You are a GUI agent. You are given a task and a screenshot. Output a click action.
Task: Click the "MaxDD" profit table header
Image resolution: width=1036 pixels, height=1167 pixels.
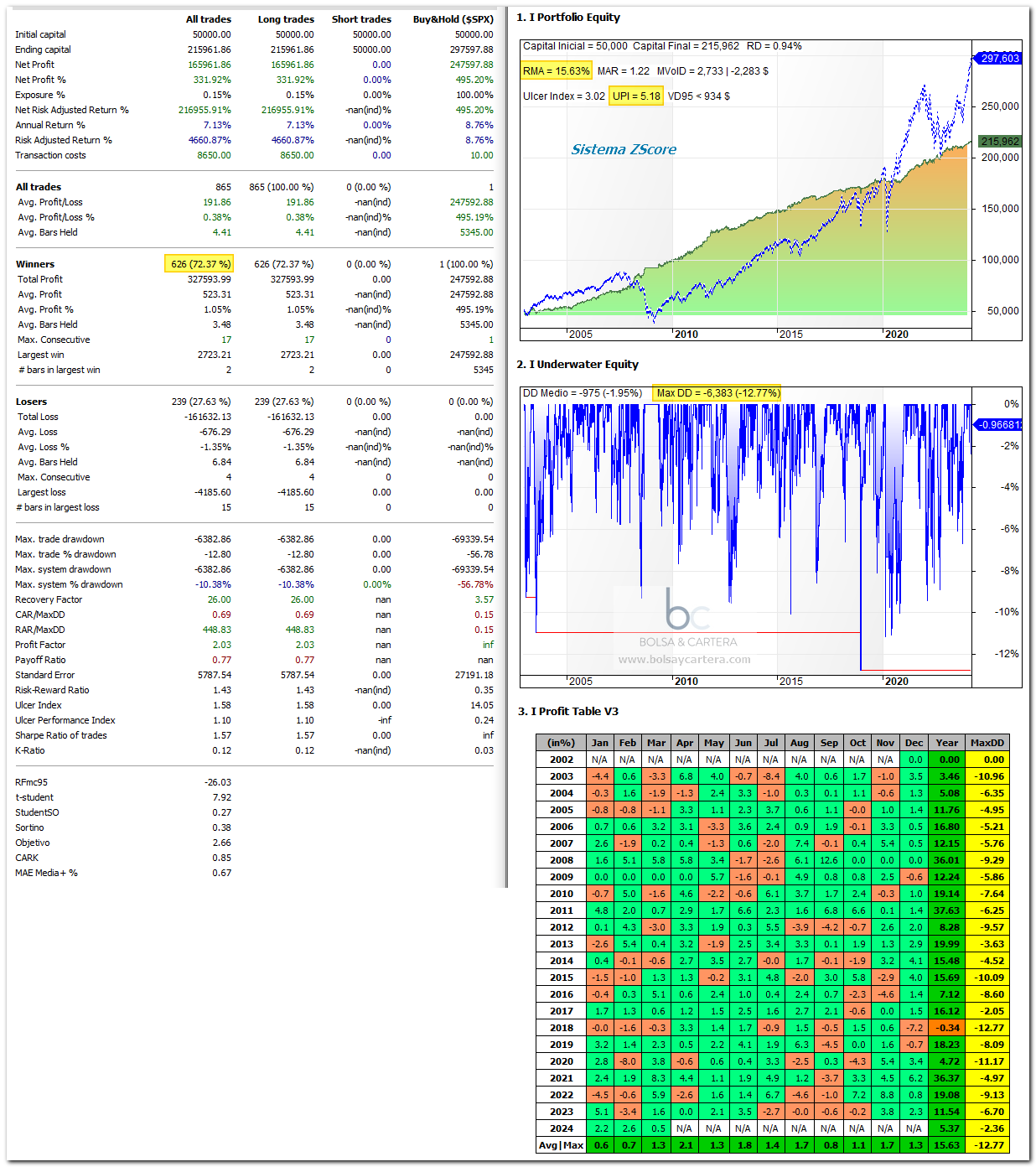point(987,743)
